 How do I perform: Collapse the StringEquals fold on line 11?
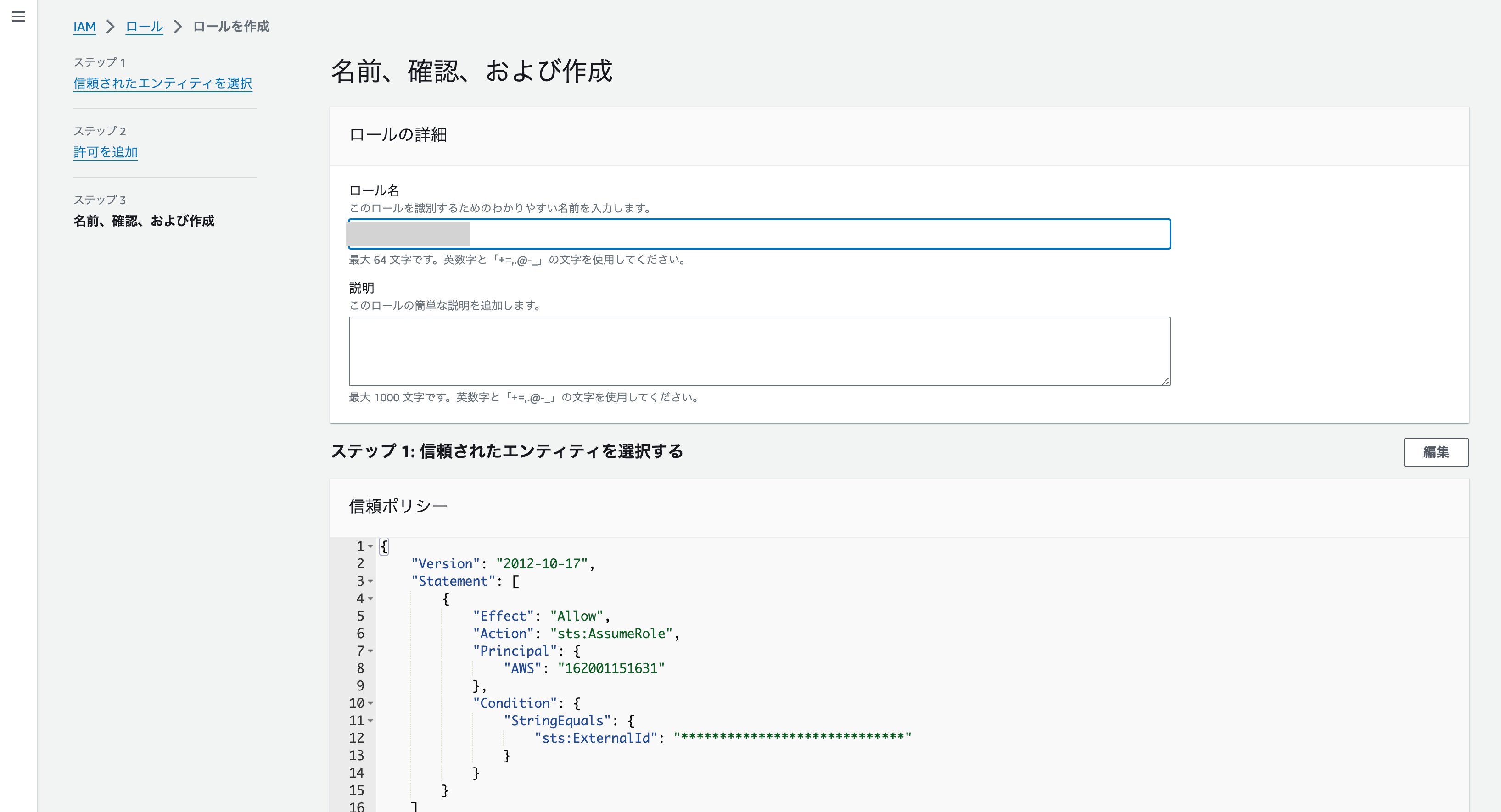[370, 721]
